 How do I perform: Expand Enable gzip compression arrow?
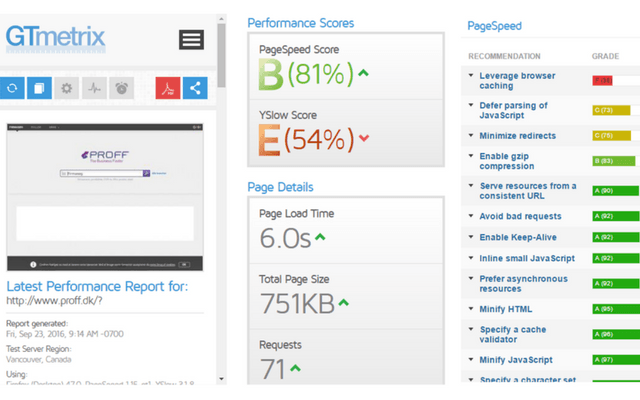pos(471,156)
